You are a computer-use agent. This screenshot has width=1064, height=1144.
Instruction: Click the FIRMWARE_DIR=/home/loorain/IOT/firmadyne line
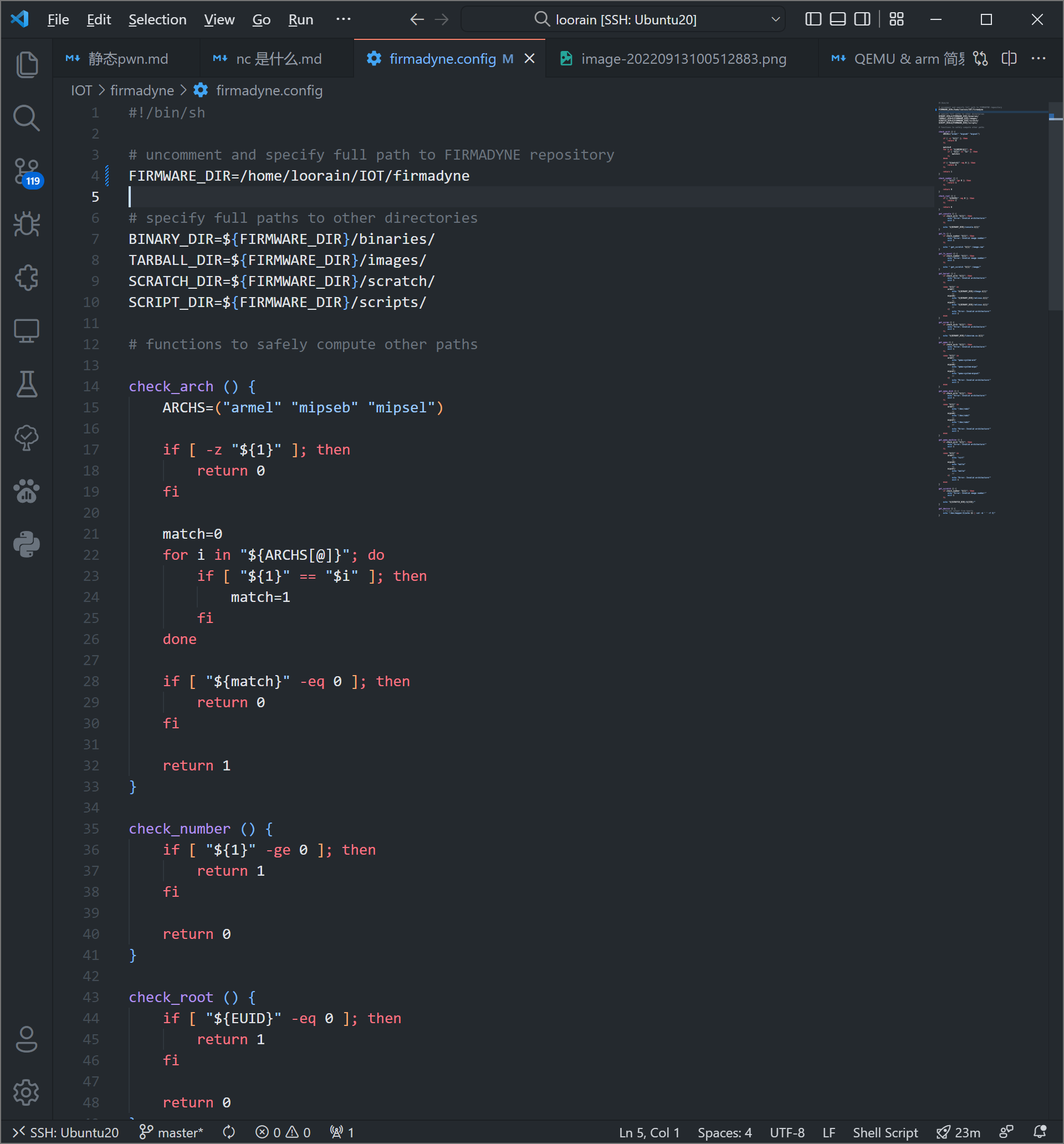pyautogui.click(x=299, y=176)
